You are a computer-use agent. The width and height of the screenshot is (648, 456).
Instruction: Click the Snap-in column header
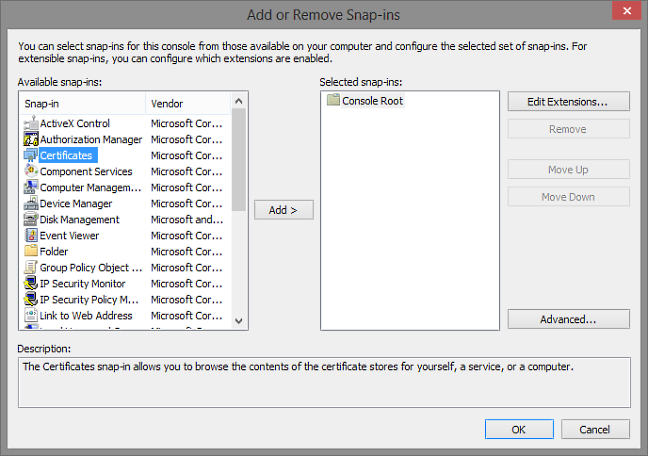(x=82, y=103)
